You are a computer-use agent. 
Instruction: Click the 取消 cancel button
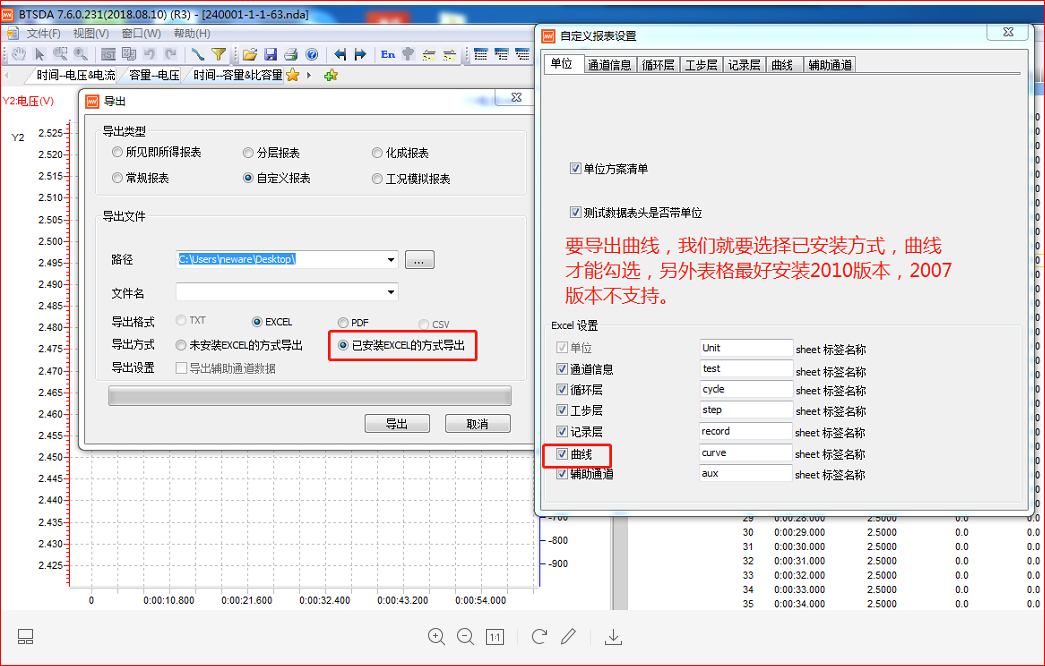pos(477,423)
